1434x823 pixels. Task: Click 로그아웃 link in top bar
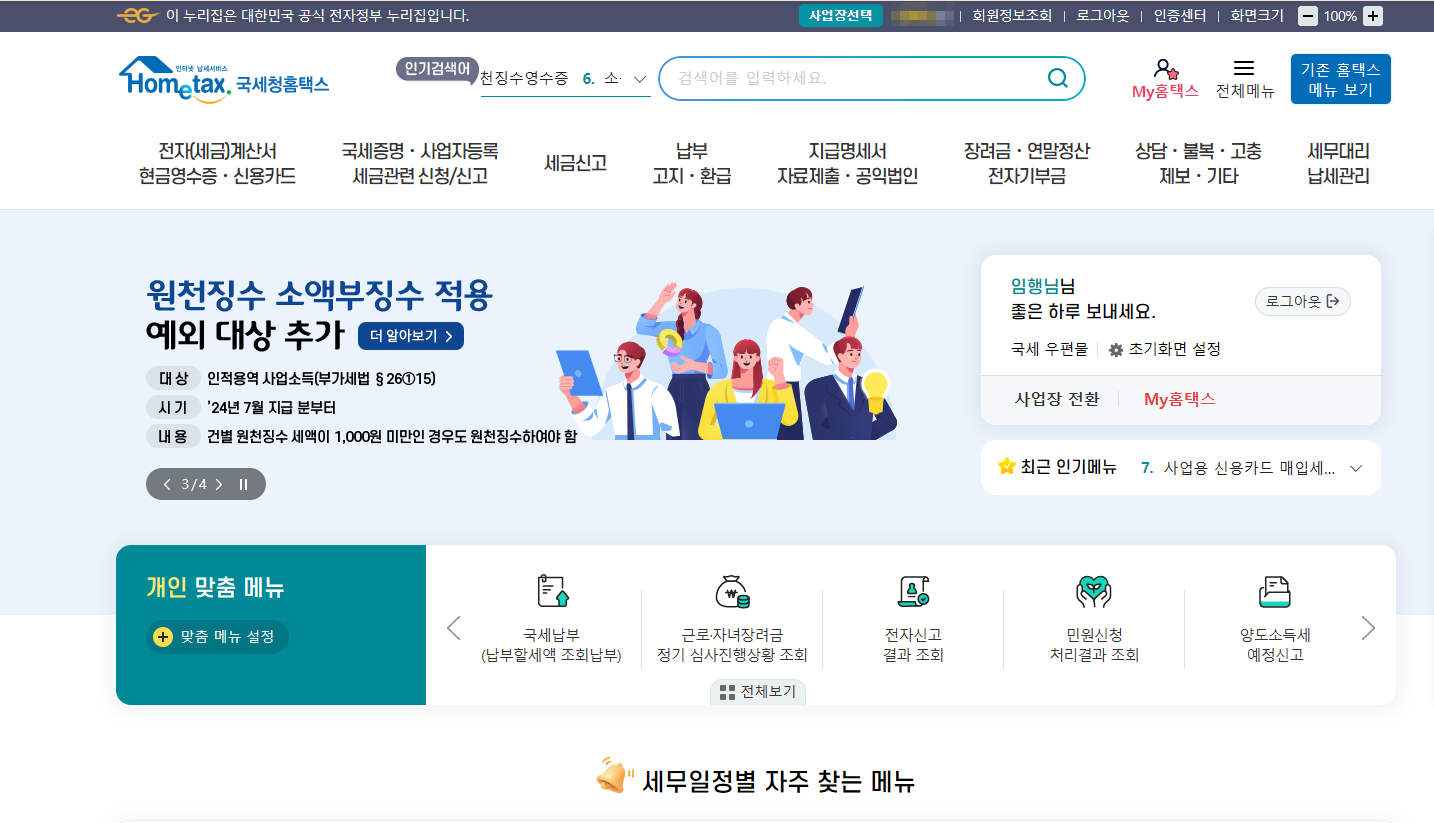[1102, 16]
